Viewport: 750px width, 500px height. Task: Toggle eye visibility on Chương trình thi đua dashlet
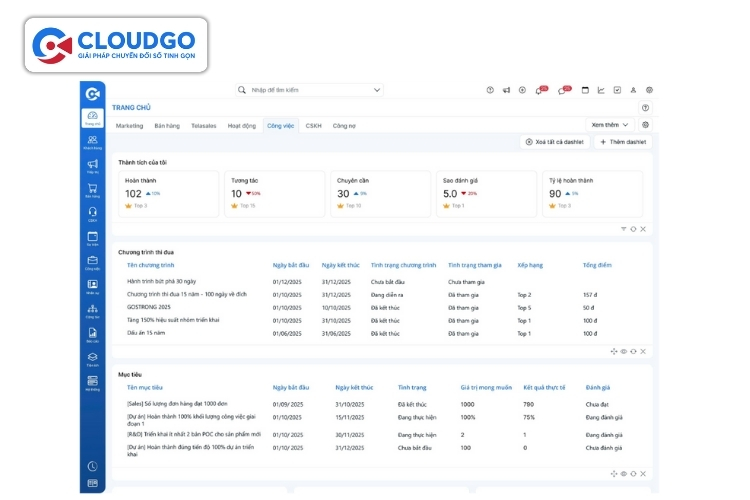pyautogui.click(x=624, y=351)
